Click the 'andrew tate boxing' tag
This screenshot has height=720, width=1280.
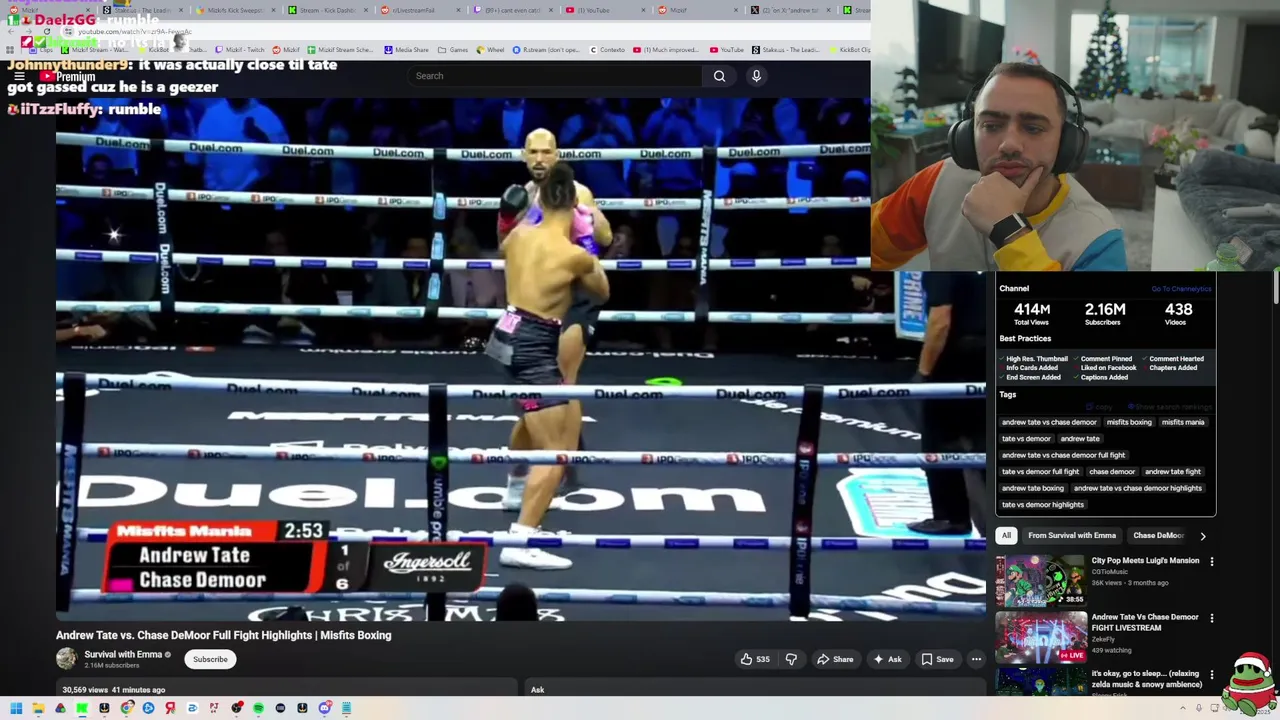point(1033,488)
